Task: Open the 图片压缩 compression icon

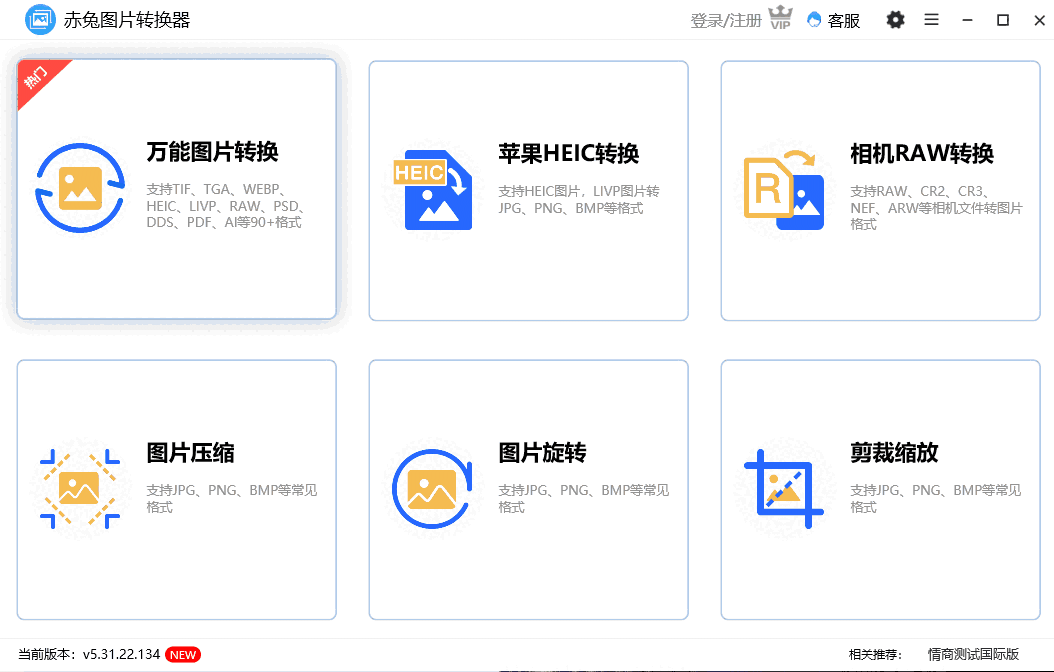Action: coord(80,488)
